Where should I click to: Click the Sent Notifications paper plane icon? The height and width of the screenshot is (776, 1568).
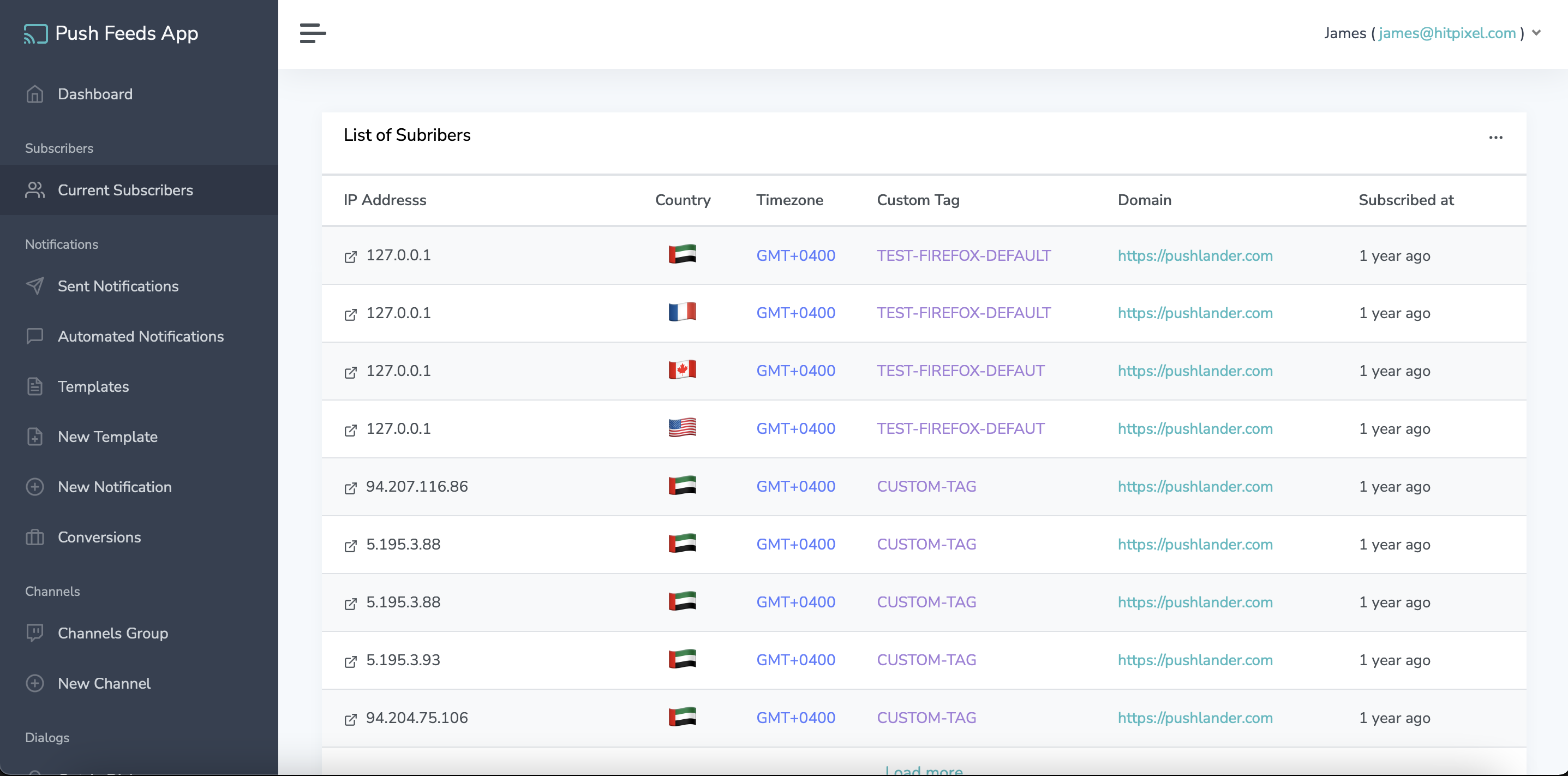pyautogui.click(x=35, y=286)
